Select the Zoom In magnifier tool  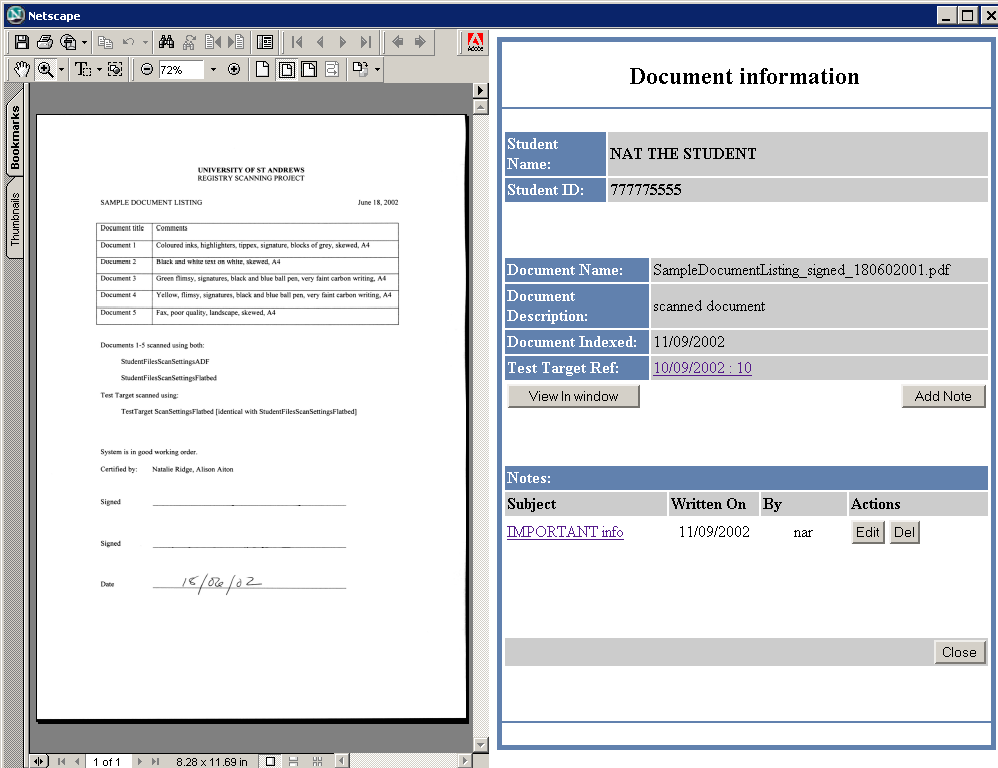pos(45,69)
